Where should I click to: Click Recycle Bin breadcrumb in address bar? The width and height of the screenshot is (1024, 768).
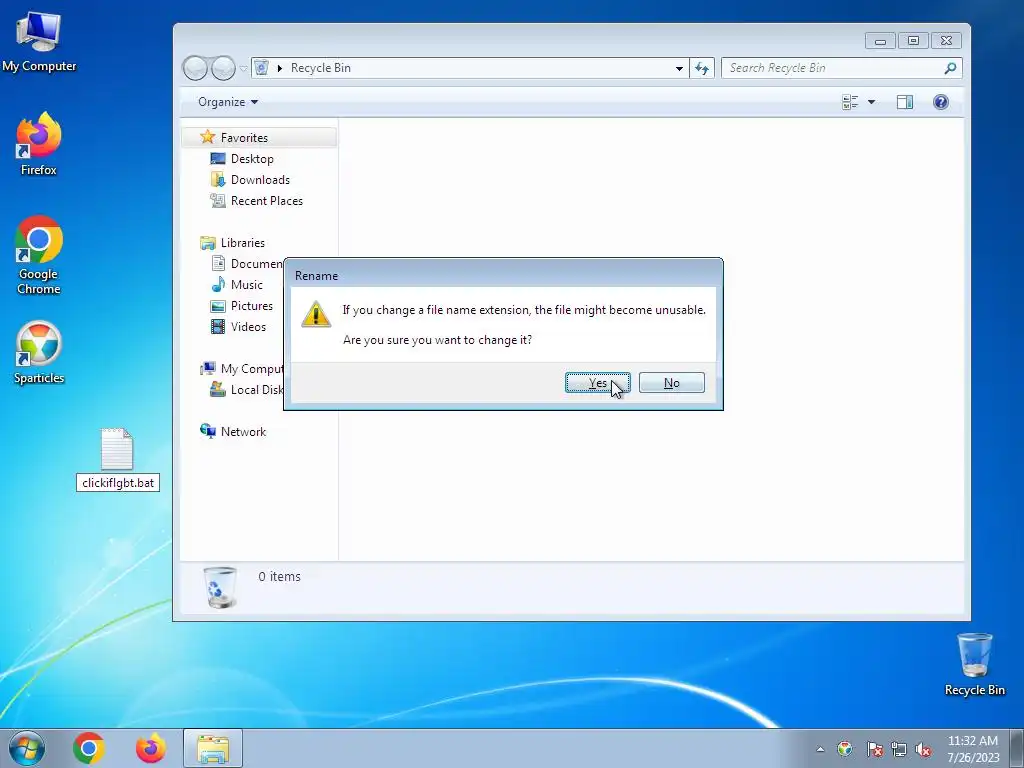coord(321,68)
